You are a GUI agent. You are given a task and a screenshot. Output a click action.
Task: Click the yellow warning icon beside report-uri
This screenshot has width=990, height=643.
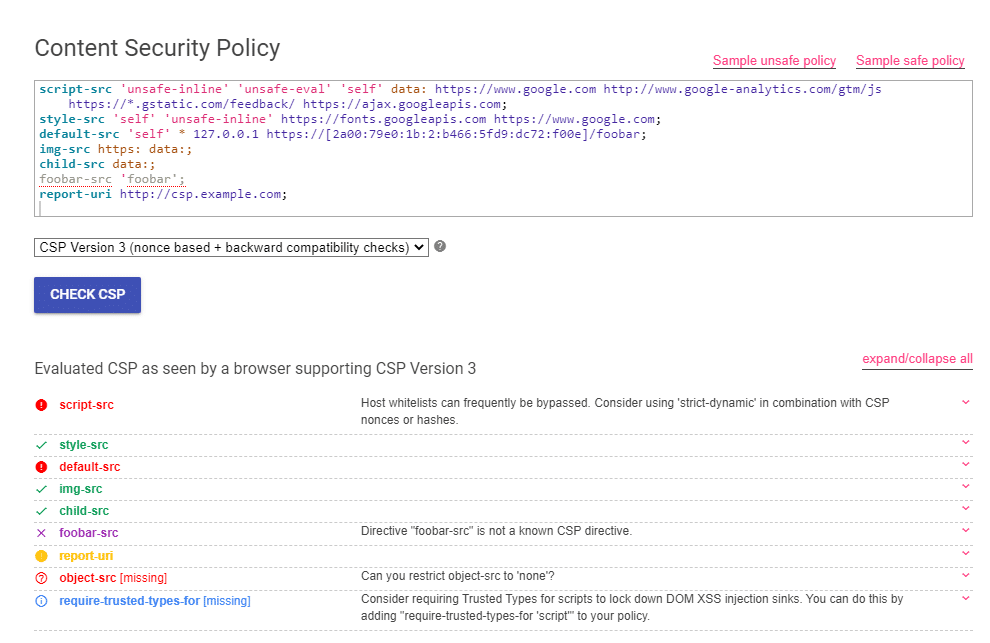pyautogui.click(x=42, y=556)
